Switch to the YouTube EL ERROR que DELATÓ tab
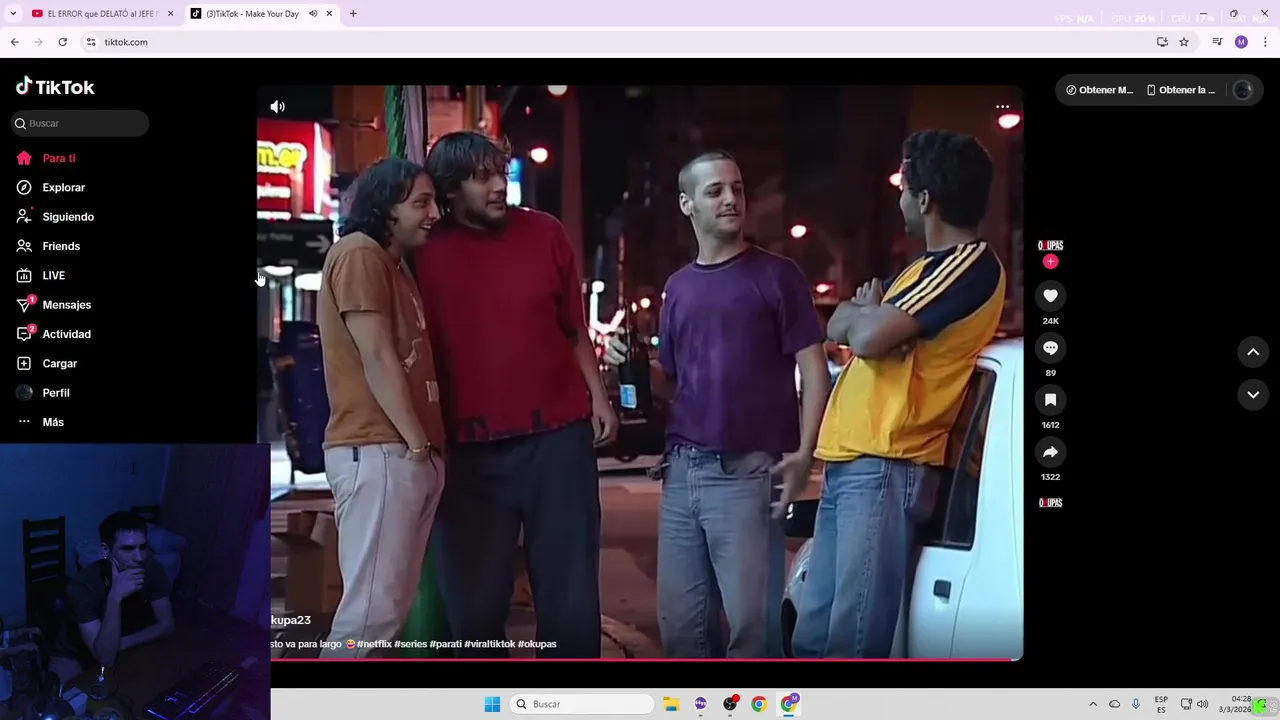Viewport: 1280px width, 720px height. click(102, 14)
